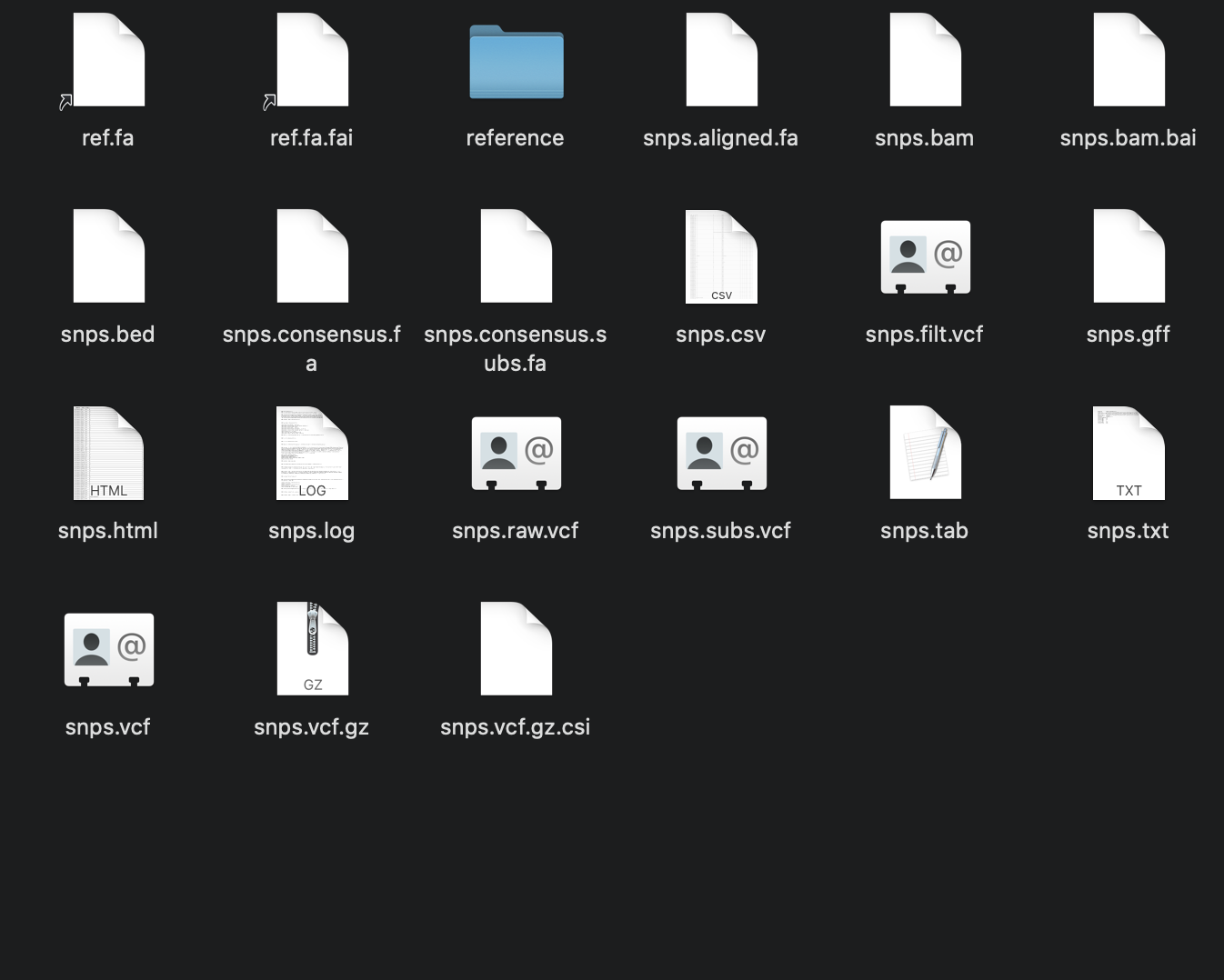Click the snps.gff file icon
Screen dimensions: 1224x980
(1128, 255)
